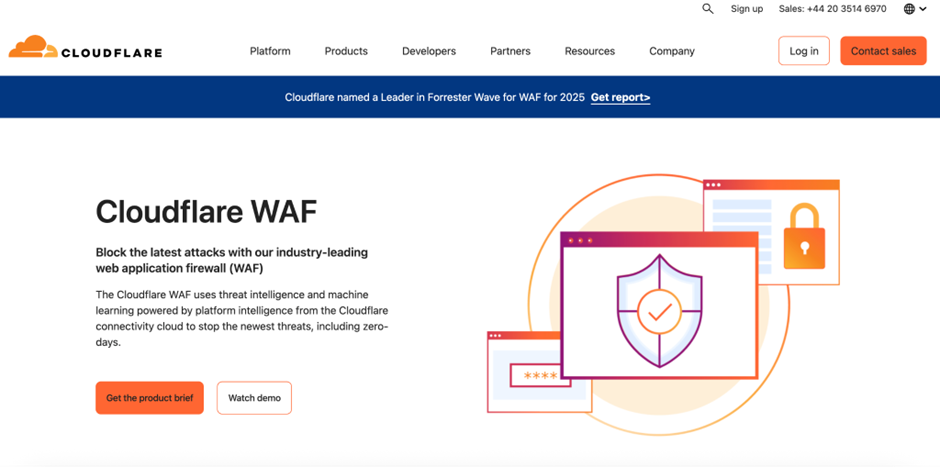Open the Developers menu
Image resolution: width=940 pixels, height=467 pixels.
click(429, 51)
